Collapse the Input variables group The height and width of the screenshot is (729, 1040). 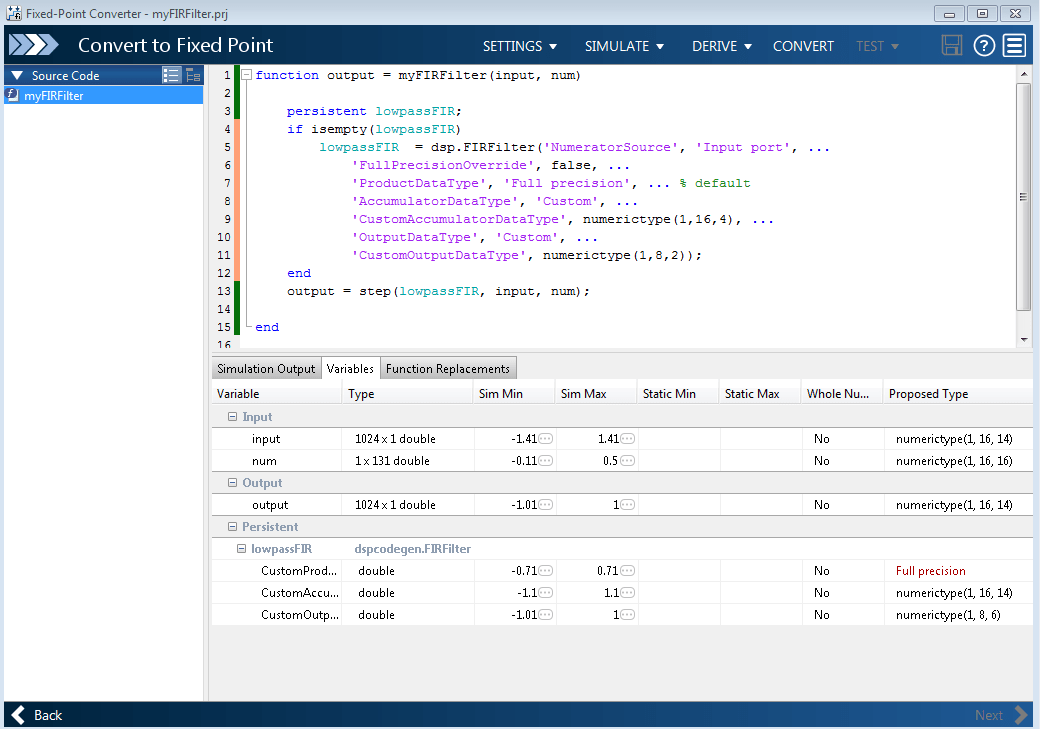pos(232,417)
